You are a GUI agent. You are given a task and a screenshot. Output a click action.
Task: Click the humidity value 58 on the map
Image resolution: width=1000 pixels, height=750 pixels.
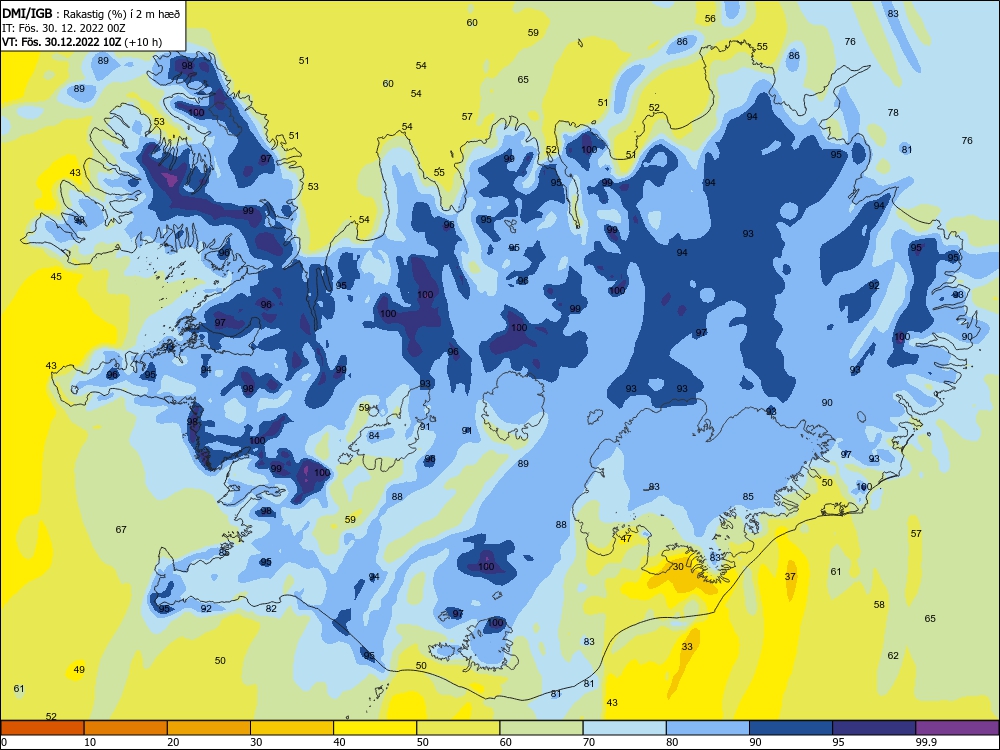879,605
